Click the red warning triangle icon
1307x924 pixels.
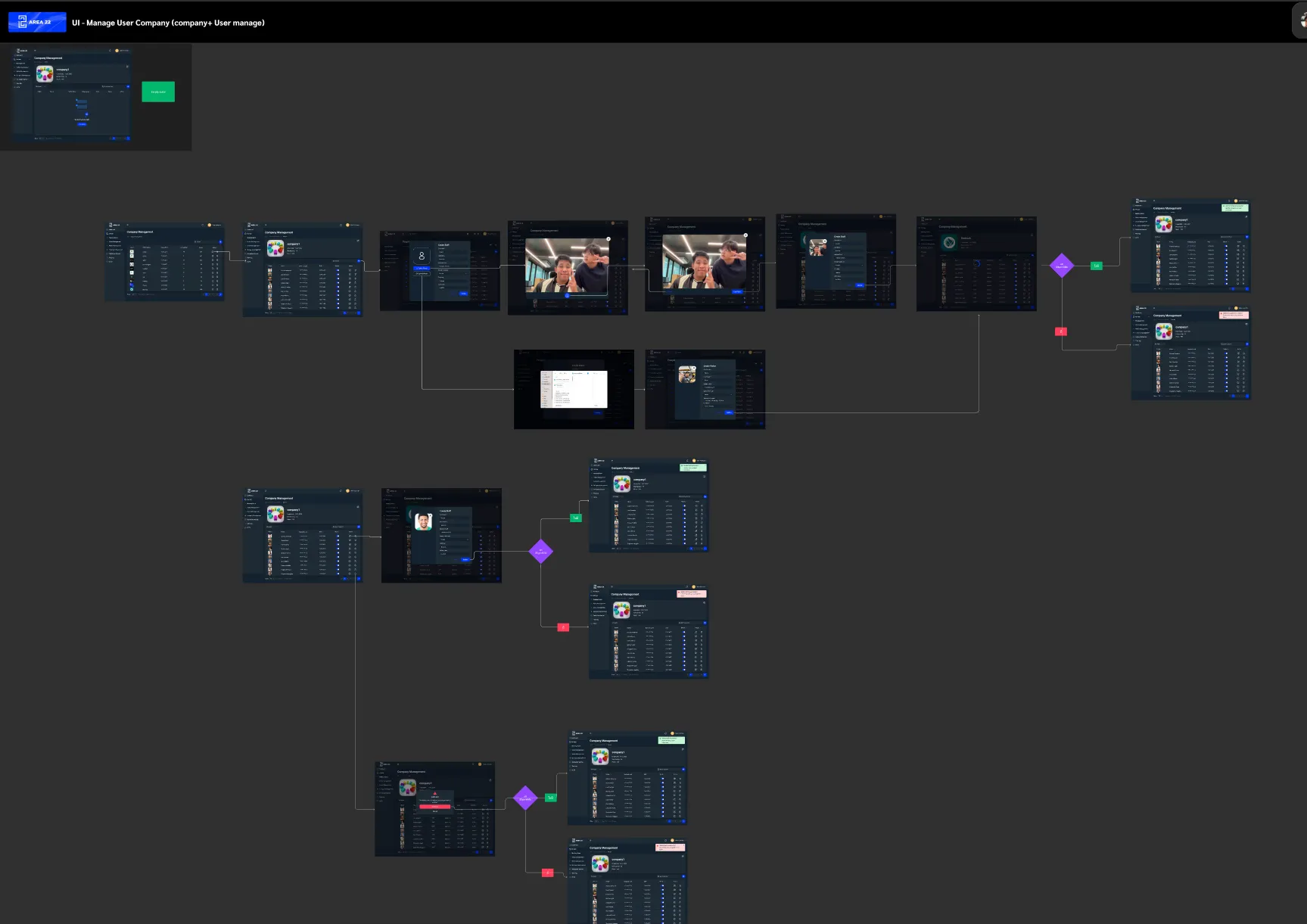click(x=434, y=793)
